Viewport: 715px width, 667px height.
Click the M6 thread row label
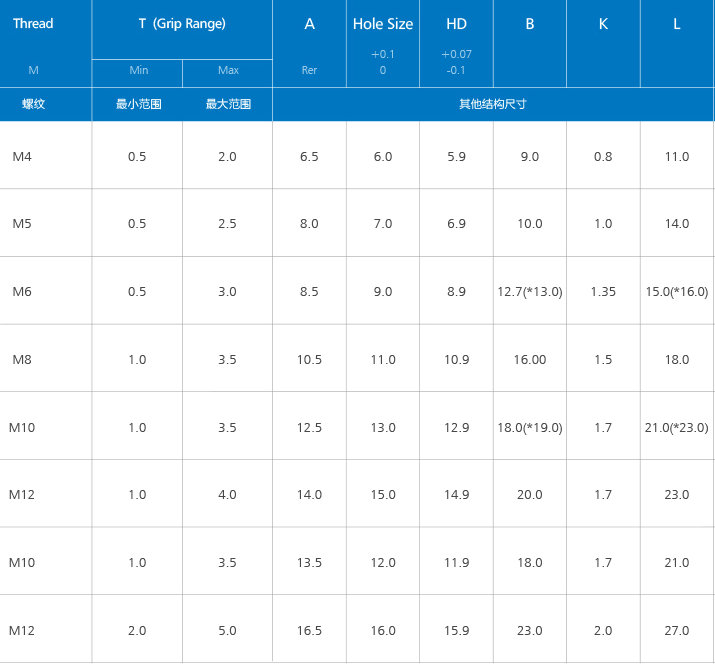point(22,292)
